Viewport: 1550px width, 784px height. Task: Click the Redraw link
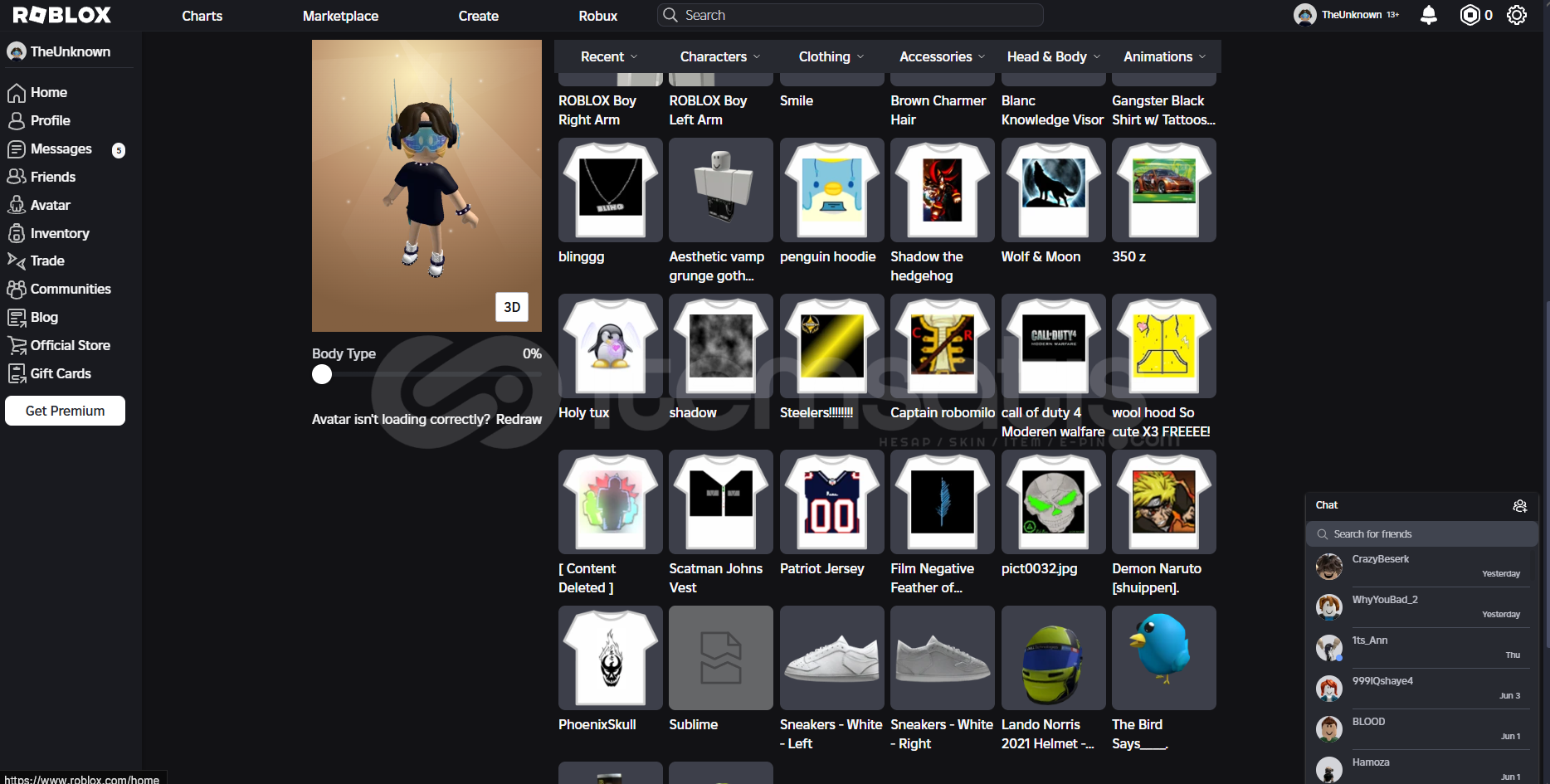pos(519,419)
